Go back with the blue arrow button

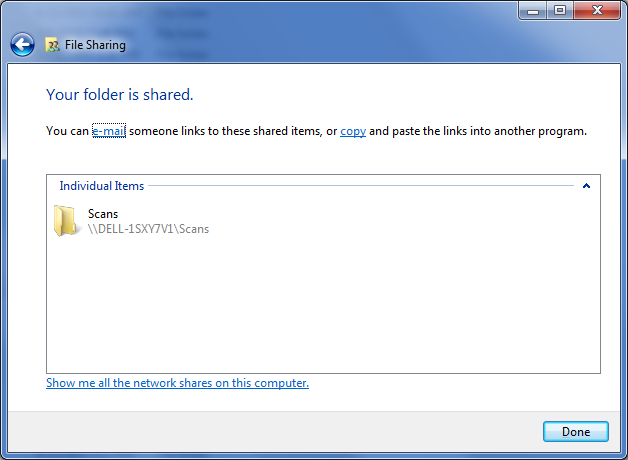pyautogui.click(x=22, y=44)
